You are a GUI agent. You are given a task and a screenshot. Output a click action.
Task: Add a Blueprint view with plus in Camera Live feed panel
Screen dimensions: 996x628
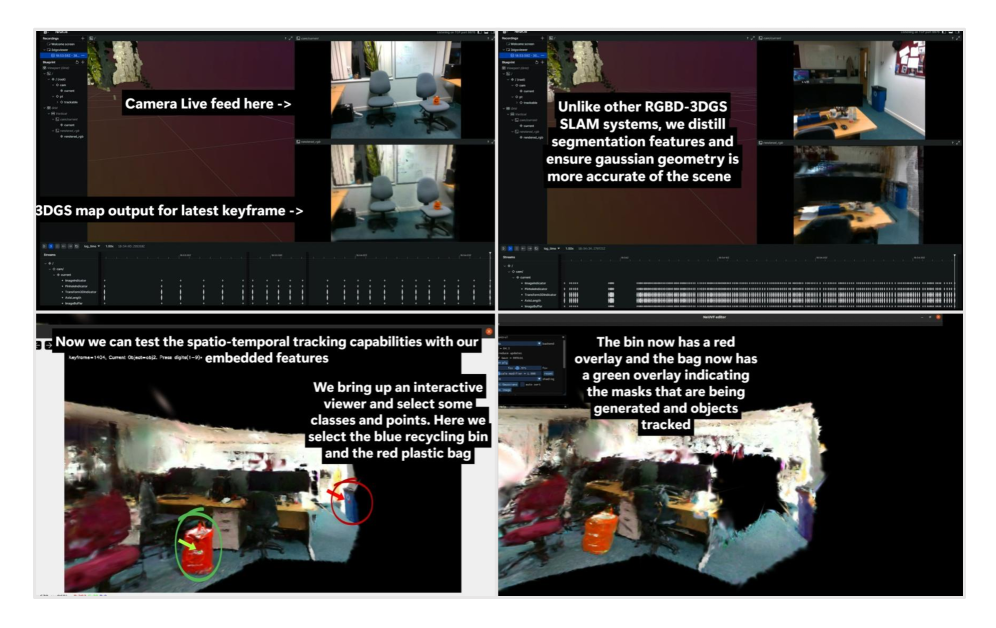point(83,62)
